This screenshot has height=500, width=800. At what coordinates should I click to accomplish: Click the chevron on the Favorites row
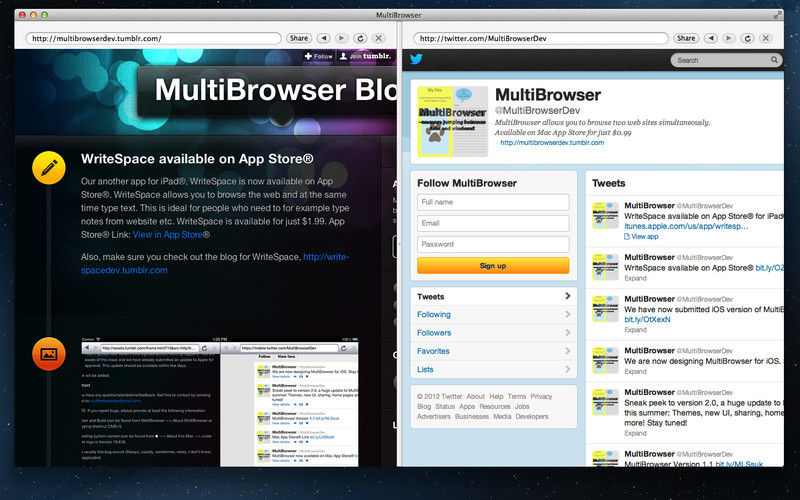[x=567, y=351]
